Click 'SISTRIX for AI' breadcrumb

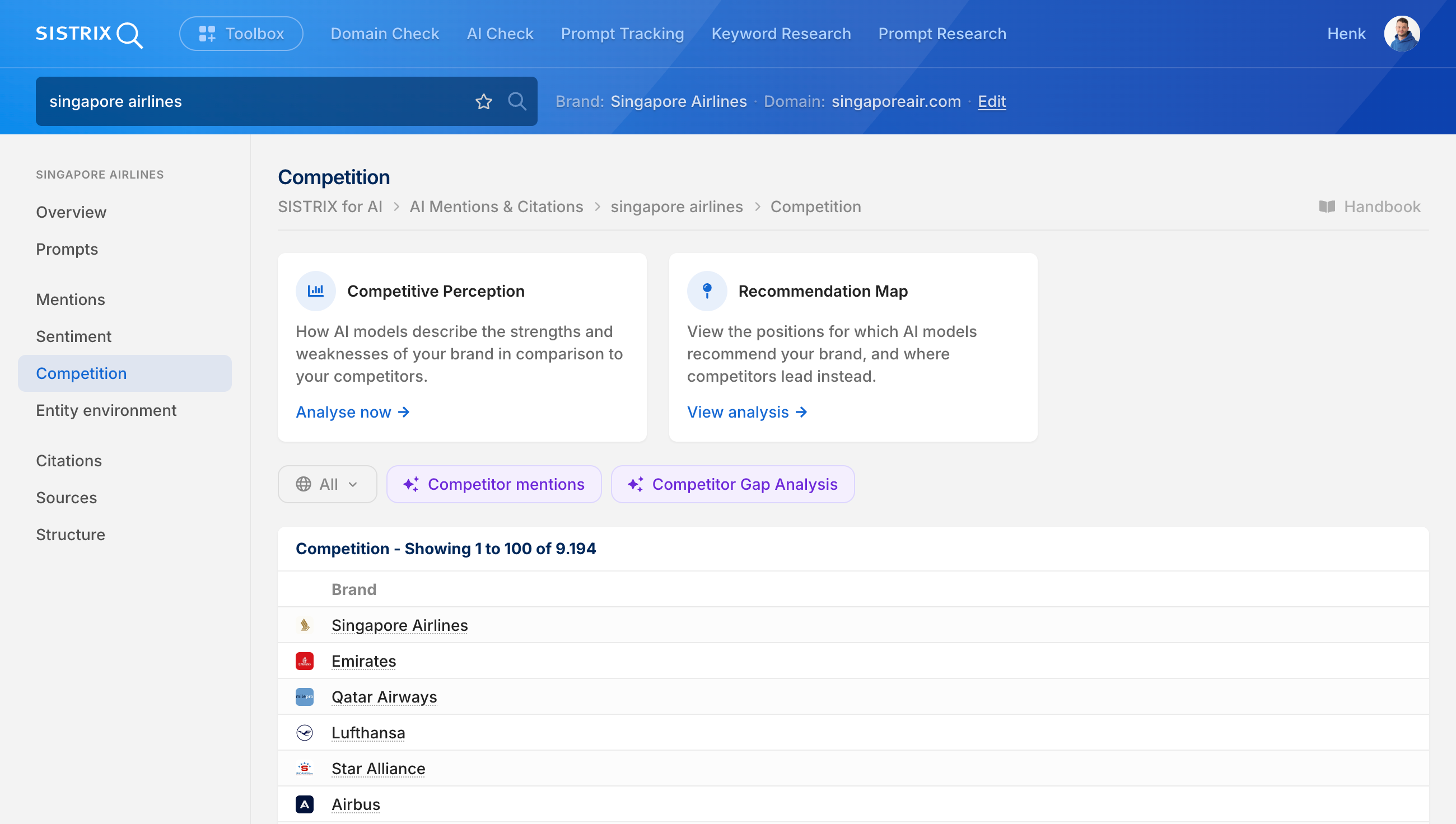330,207
